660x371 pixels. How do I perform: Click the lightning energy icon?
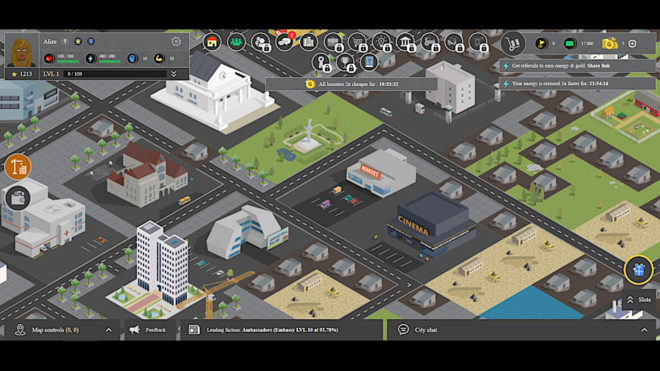click(x=90, y=59)
